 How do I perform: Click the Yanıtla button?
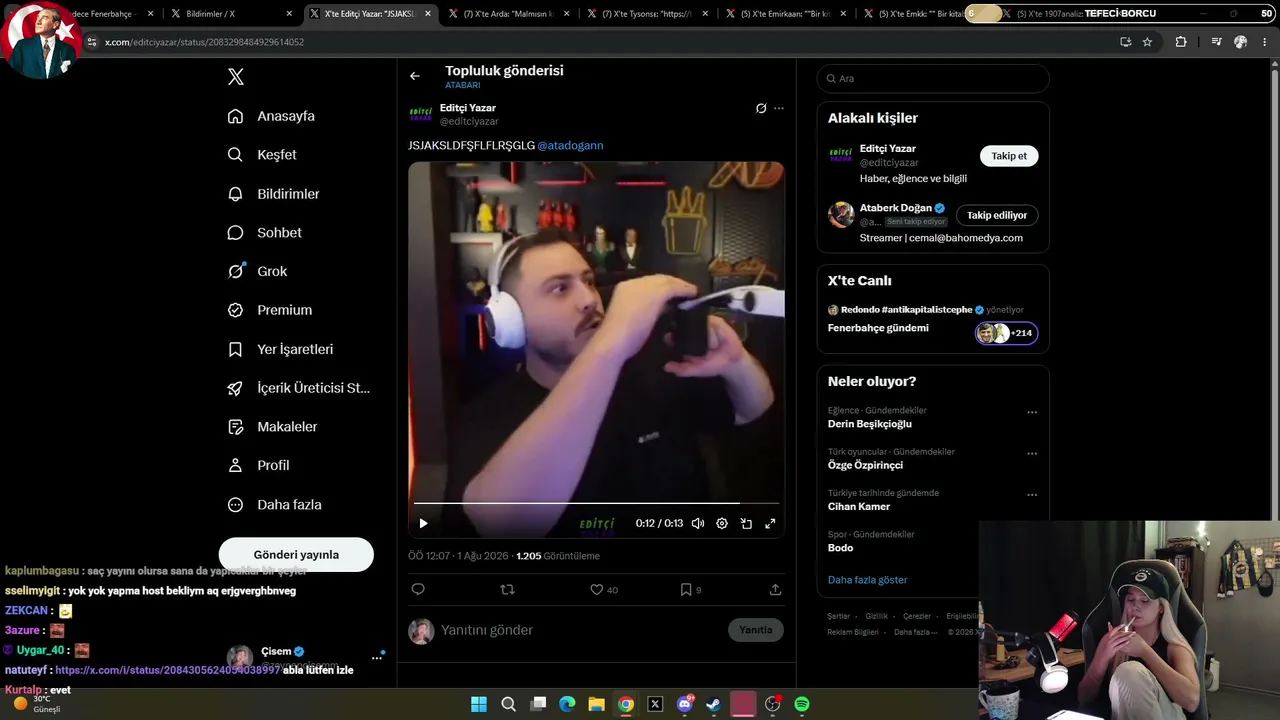pos(756,630)
